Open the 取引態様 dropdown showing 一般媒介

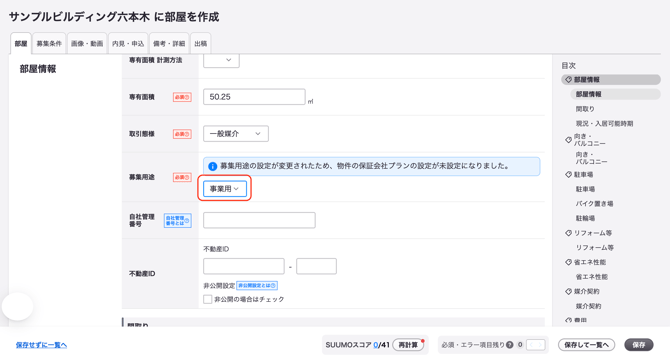pyautogui.click(x=236, y=134)
